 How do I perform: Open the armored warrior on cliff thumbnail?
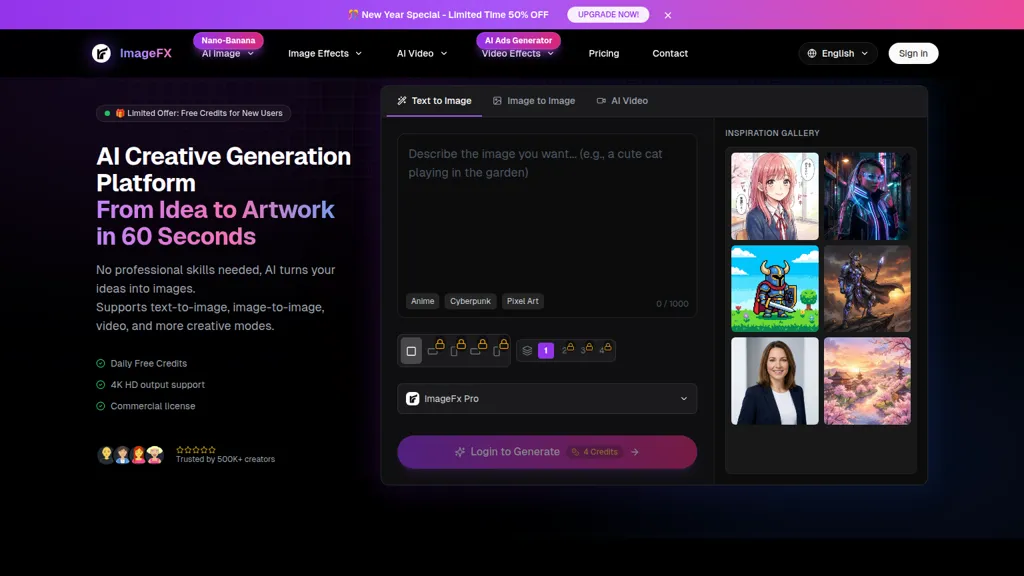[867, 289]
